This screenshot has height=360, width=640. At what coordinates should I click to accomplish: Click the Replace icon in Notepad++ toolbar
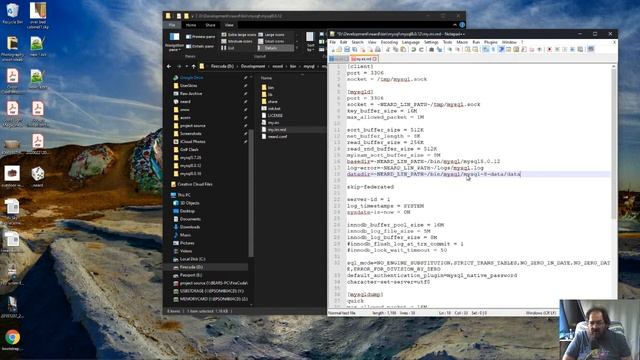pos(440,49)
